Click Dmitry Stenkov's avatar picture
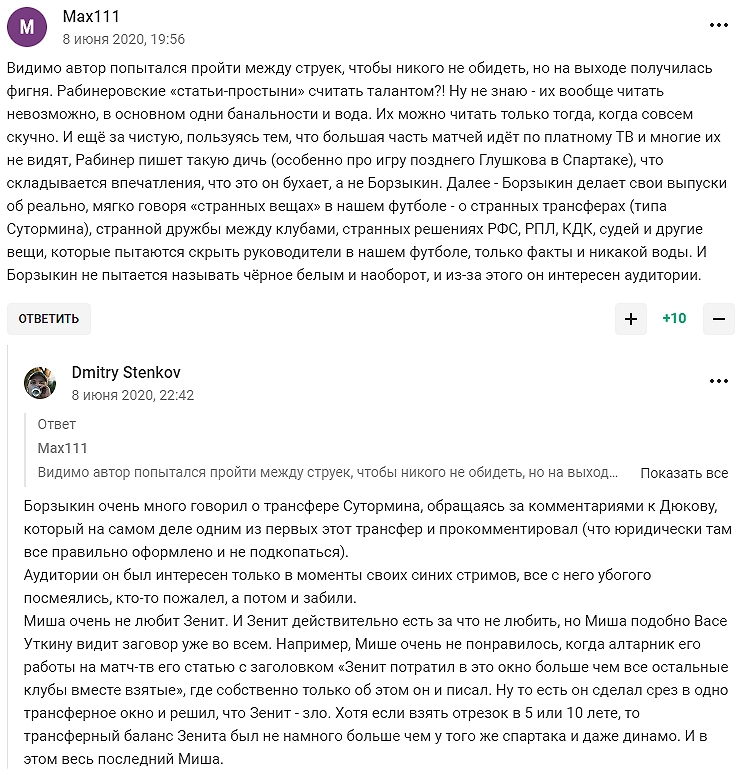Viewport: 738px width, 769px height. (40, 383)
